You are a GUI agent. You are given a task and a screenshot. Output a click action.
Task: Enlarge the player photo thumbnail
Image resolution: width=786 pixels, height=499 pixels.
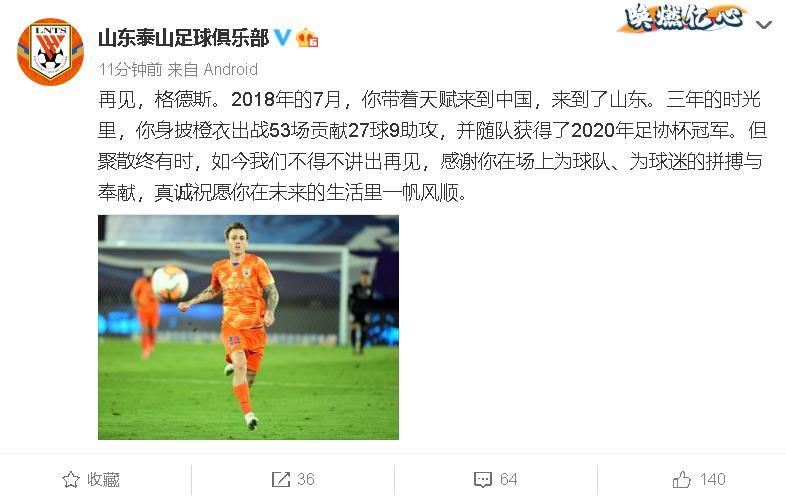pos(248,327)
